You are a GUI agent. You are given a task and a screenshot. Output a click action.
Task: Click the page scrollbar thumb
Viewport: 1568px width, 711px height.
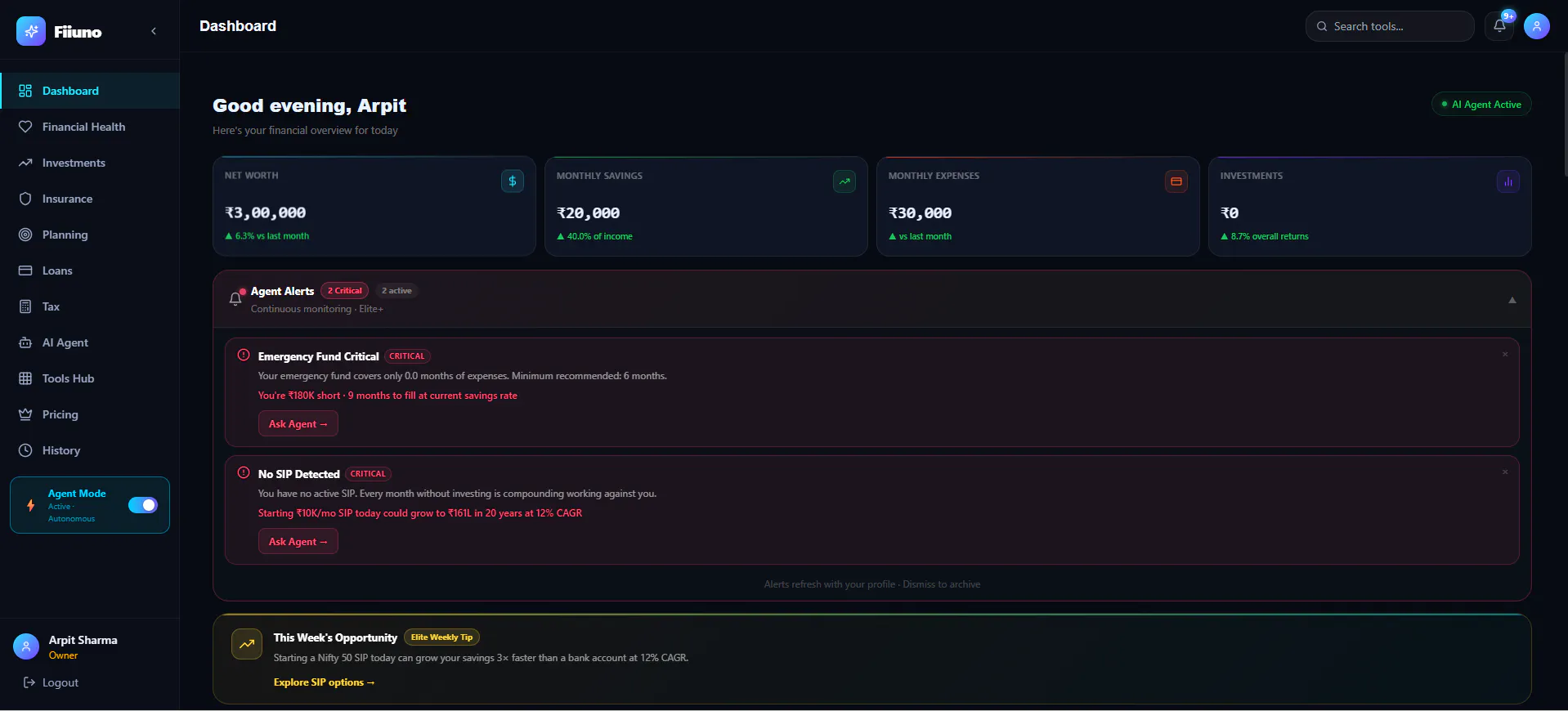click(x=1565, y=114)
